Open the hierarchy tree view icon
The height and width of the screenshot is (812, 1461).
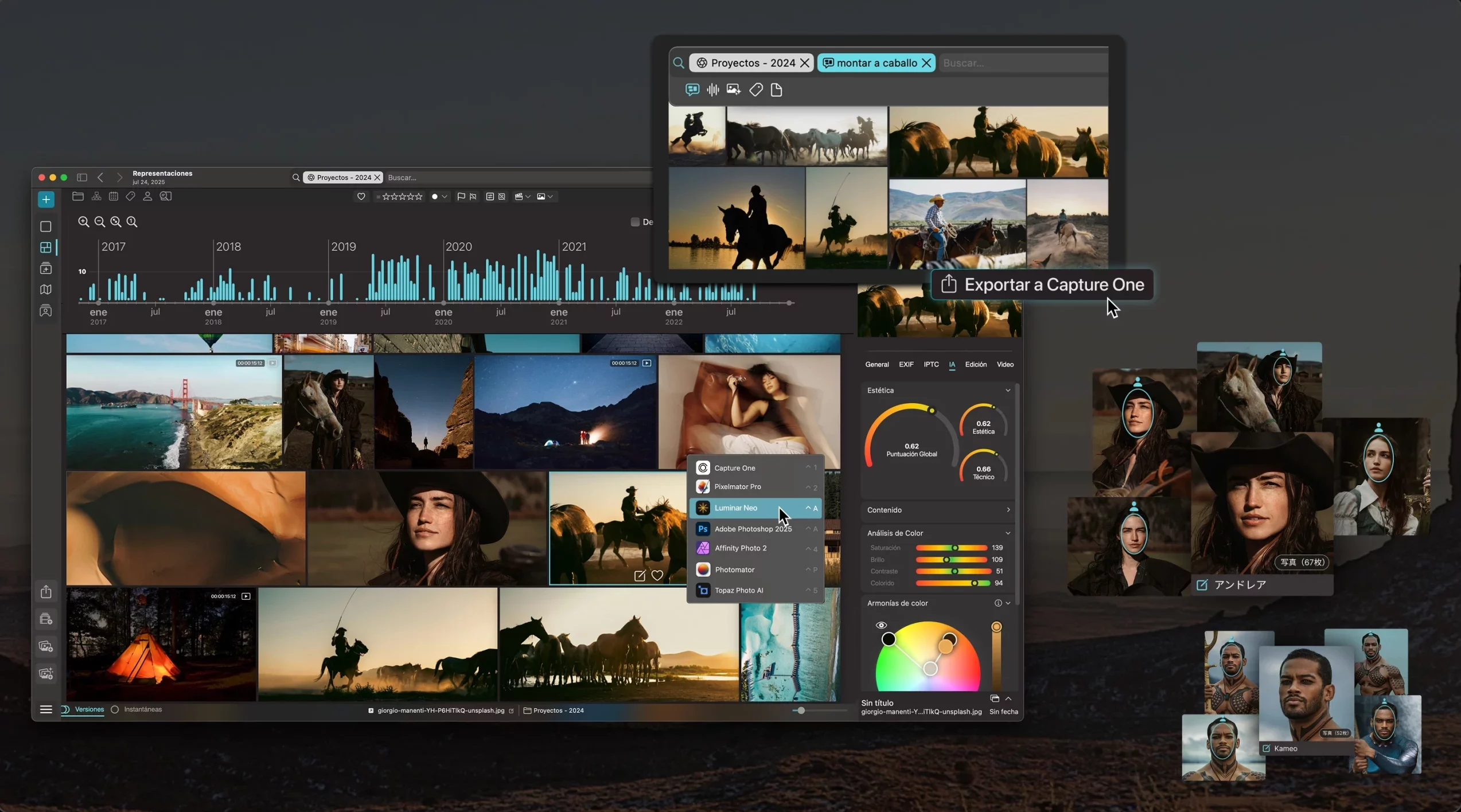96,196
